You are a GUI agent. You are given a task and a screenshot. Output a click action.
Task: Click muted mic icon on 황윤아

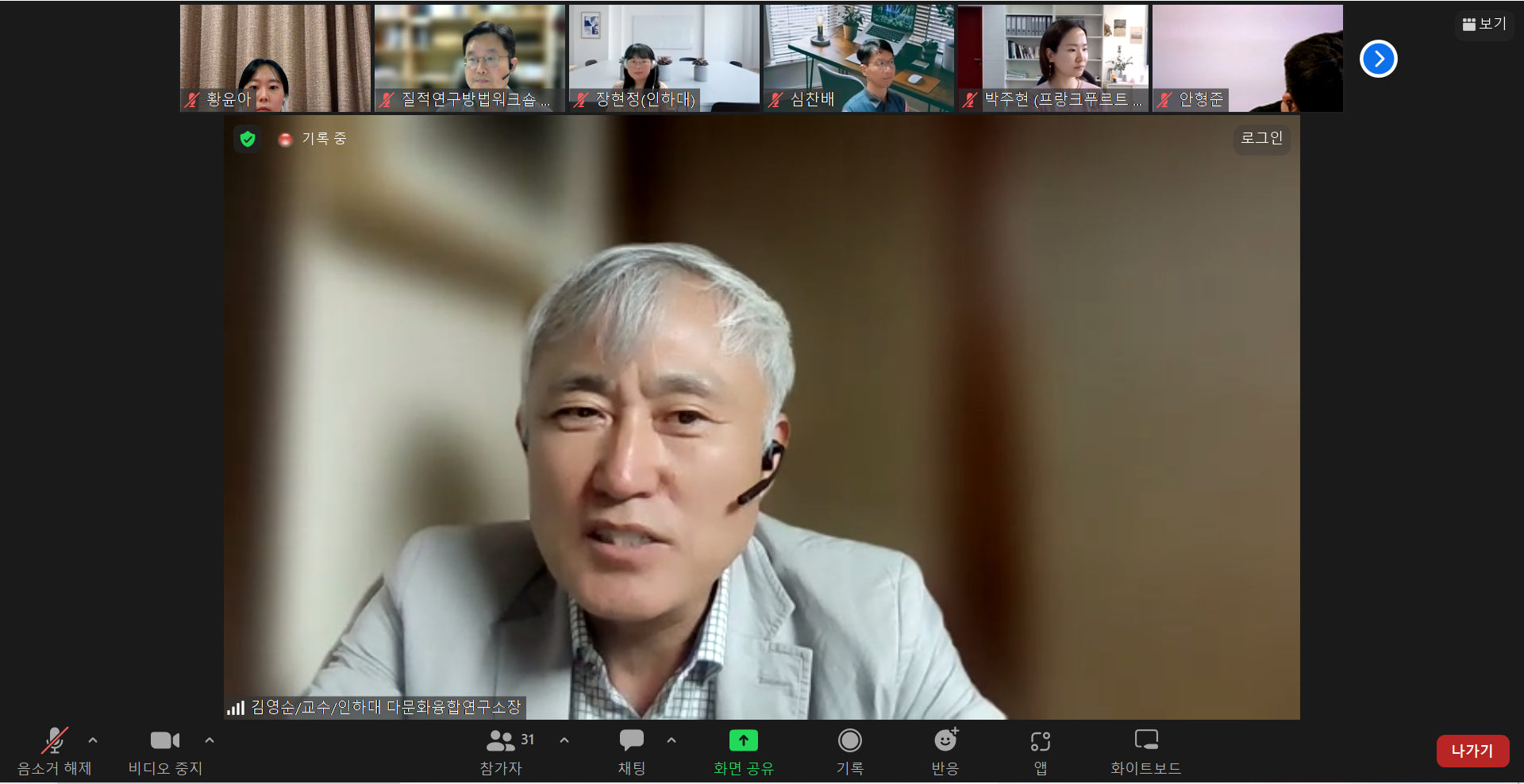click(x=192, y=100)
